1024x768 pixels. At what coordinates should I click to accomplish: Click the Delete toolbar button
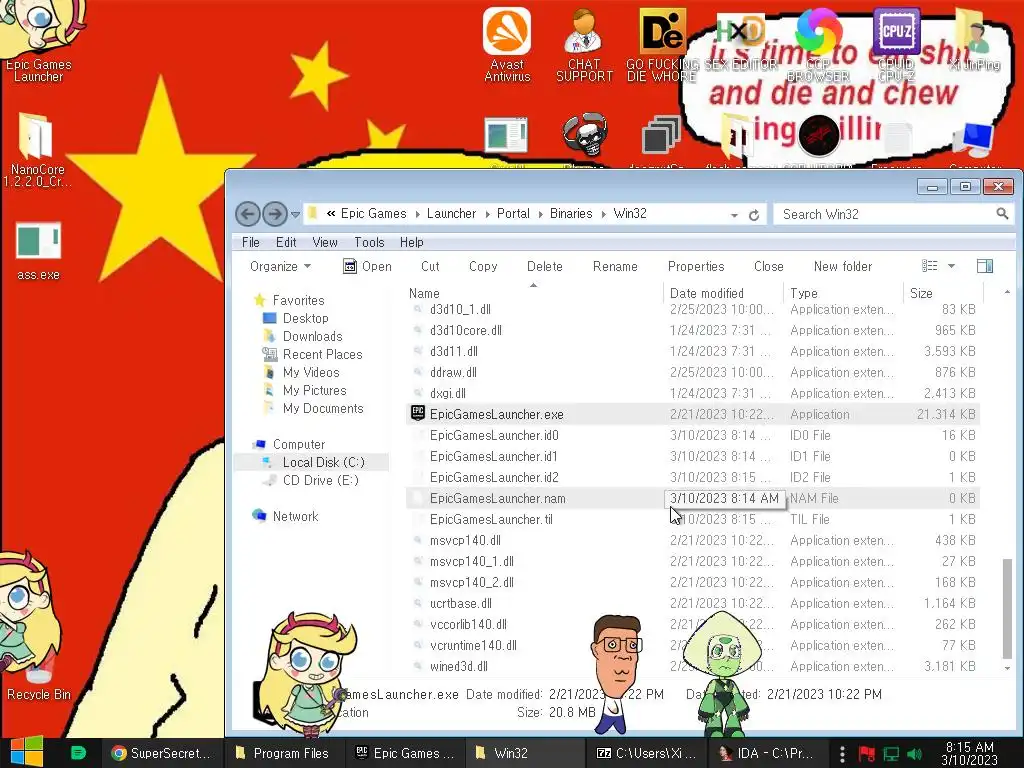click(x=545, y=266)
